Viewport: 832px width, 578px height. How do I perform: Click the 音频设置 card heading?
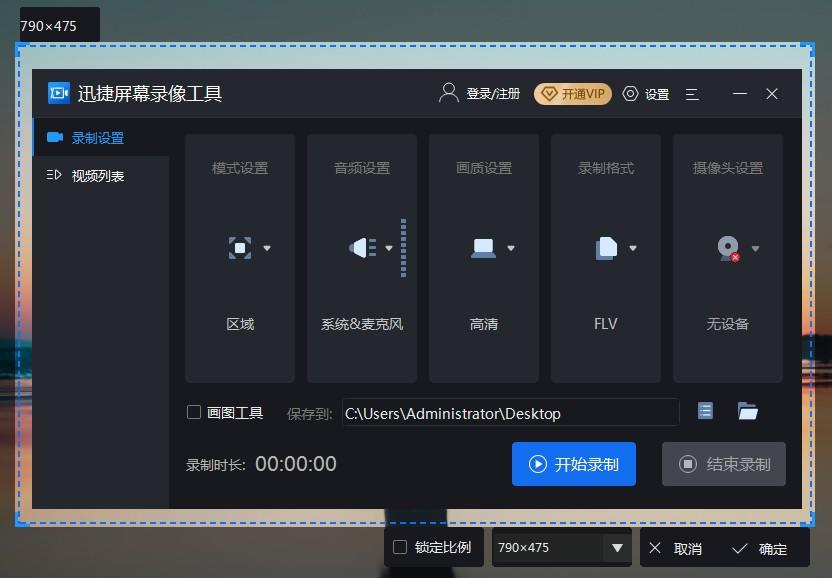coord(362,168)
